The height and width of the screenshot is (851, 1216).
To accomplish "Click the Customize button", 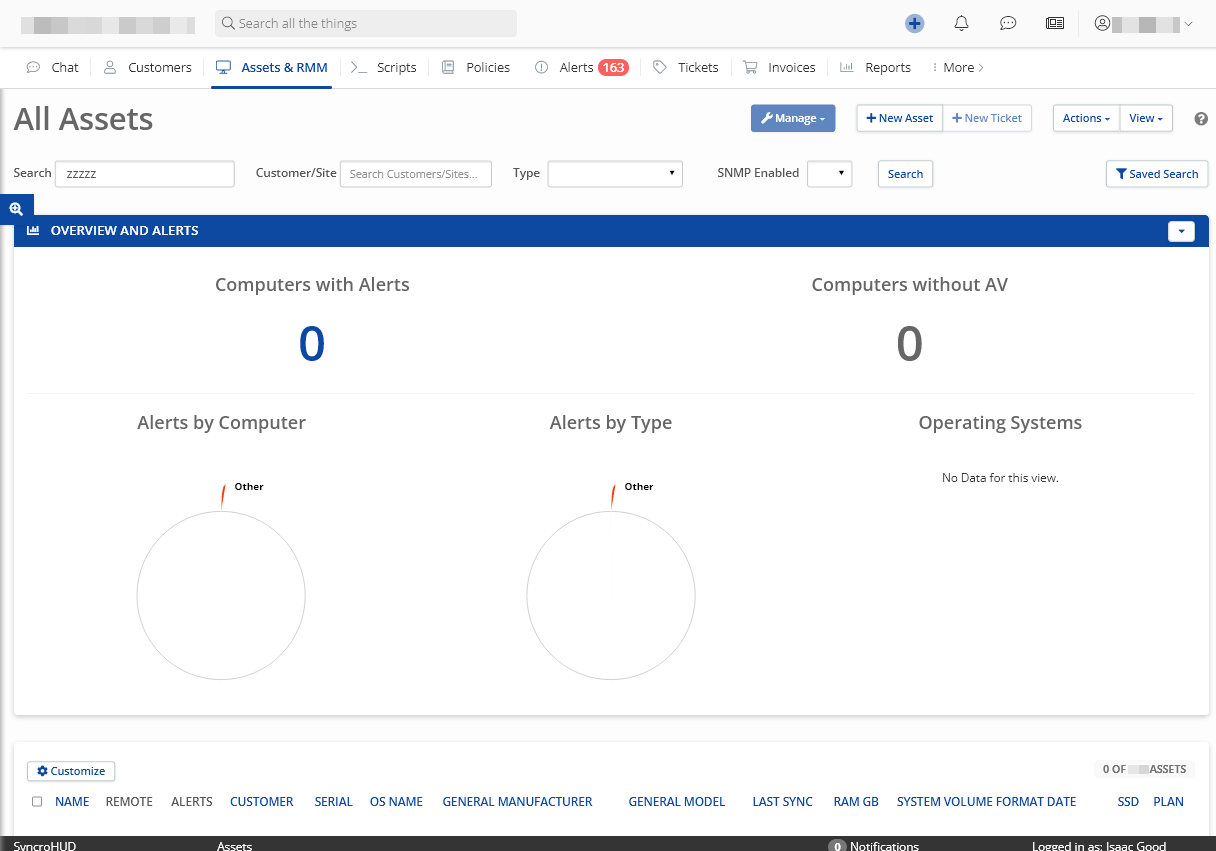I will click(x=71, y=771).
